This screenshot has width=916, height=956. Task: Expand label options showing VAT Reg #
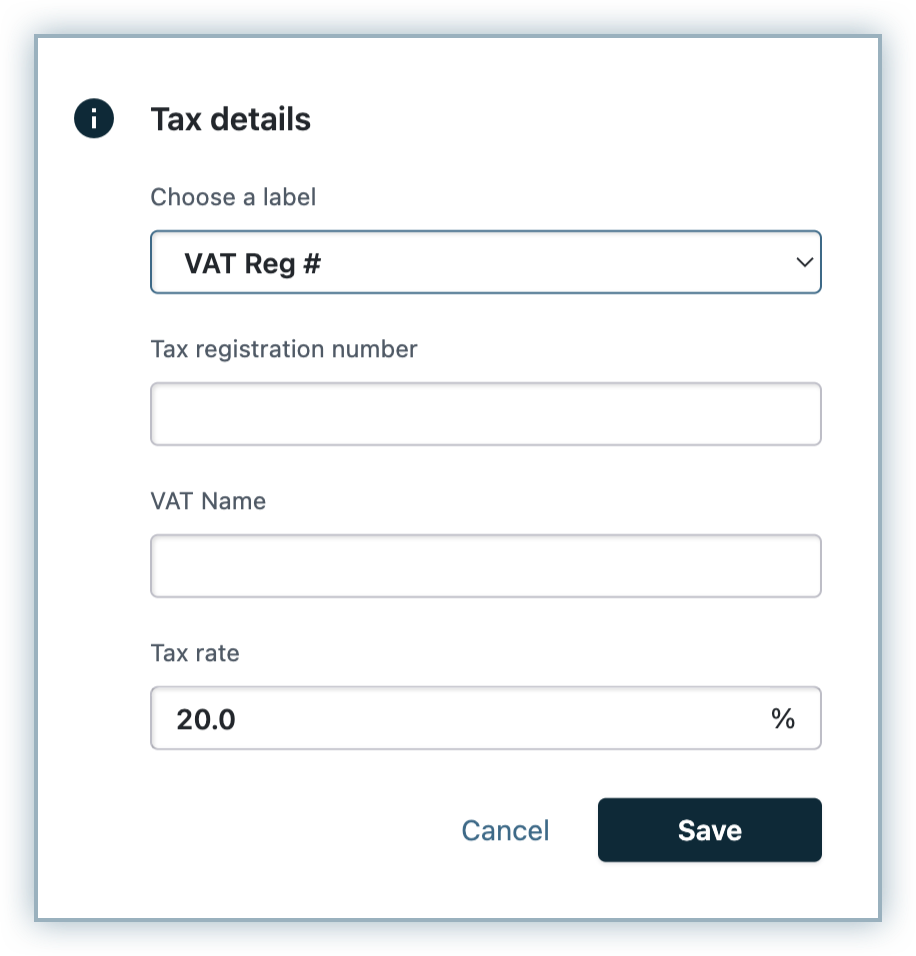pyautogui.click(x=485, y=263)
